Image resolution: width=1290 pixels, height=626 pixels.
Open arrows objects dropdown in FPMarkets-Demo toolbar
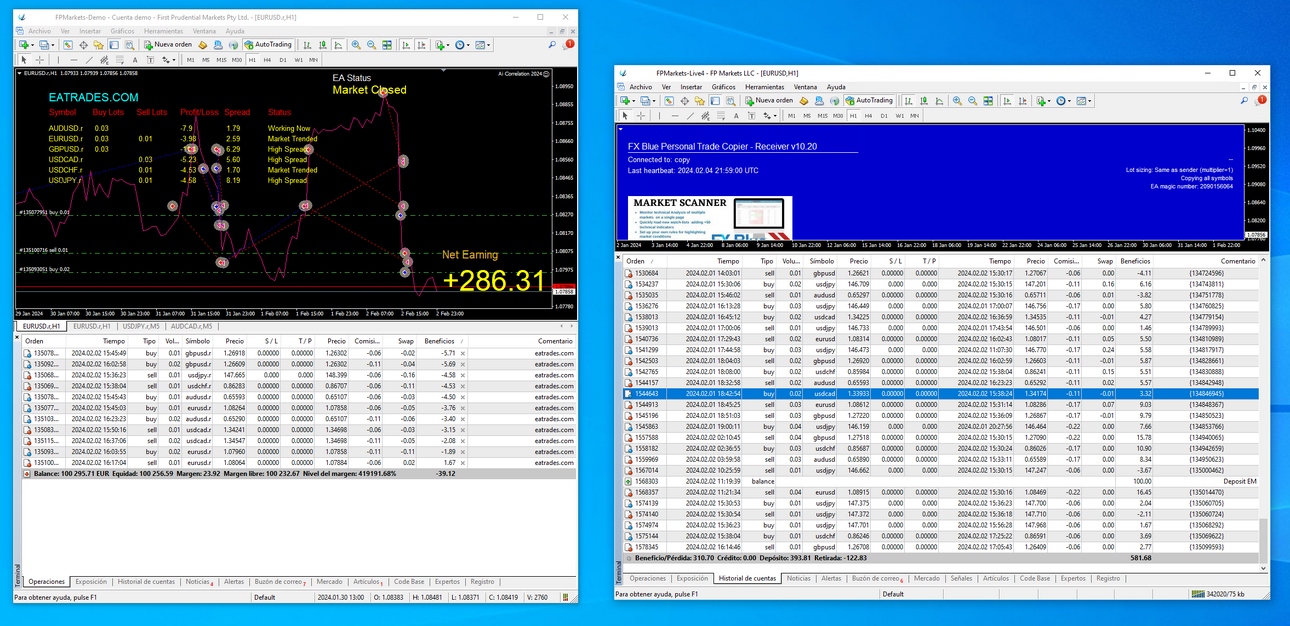[x=169, y=60]
